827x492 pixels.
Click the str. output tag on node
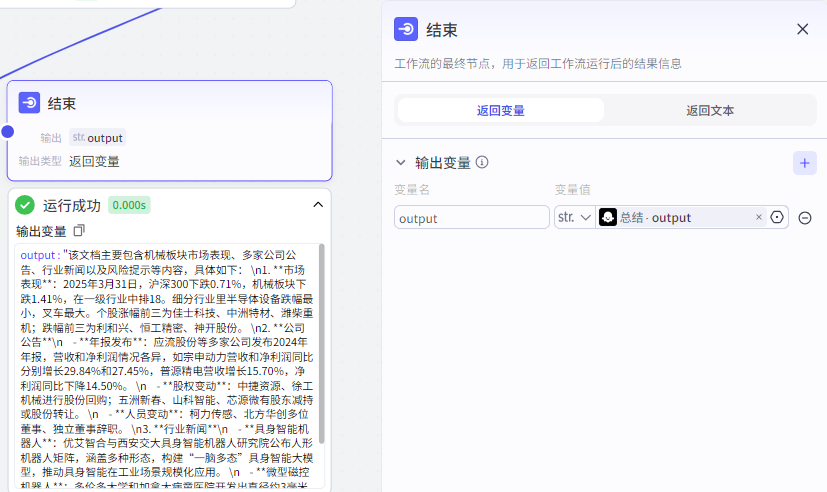[x=98, y=138]
